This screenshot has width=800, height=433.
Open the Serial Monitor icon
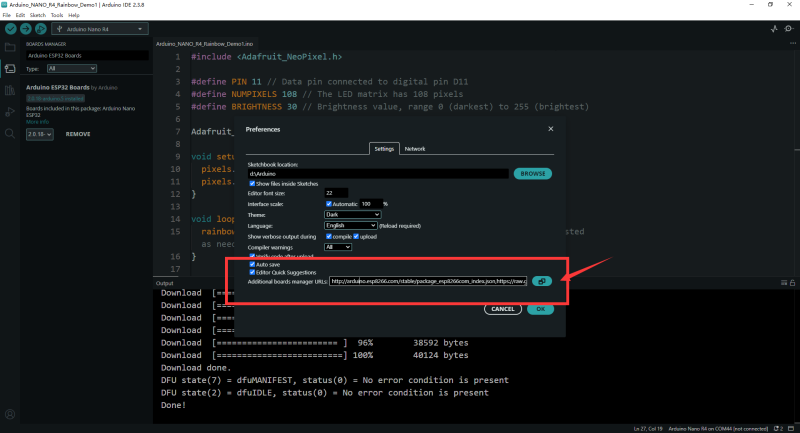point(789,29)
